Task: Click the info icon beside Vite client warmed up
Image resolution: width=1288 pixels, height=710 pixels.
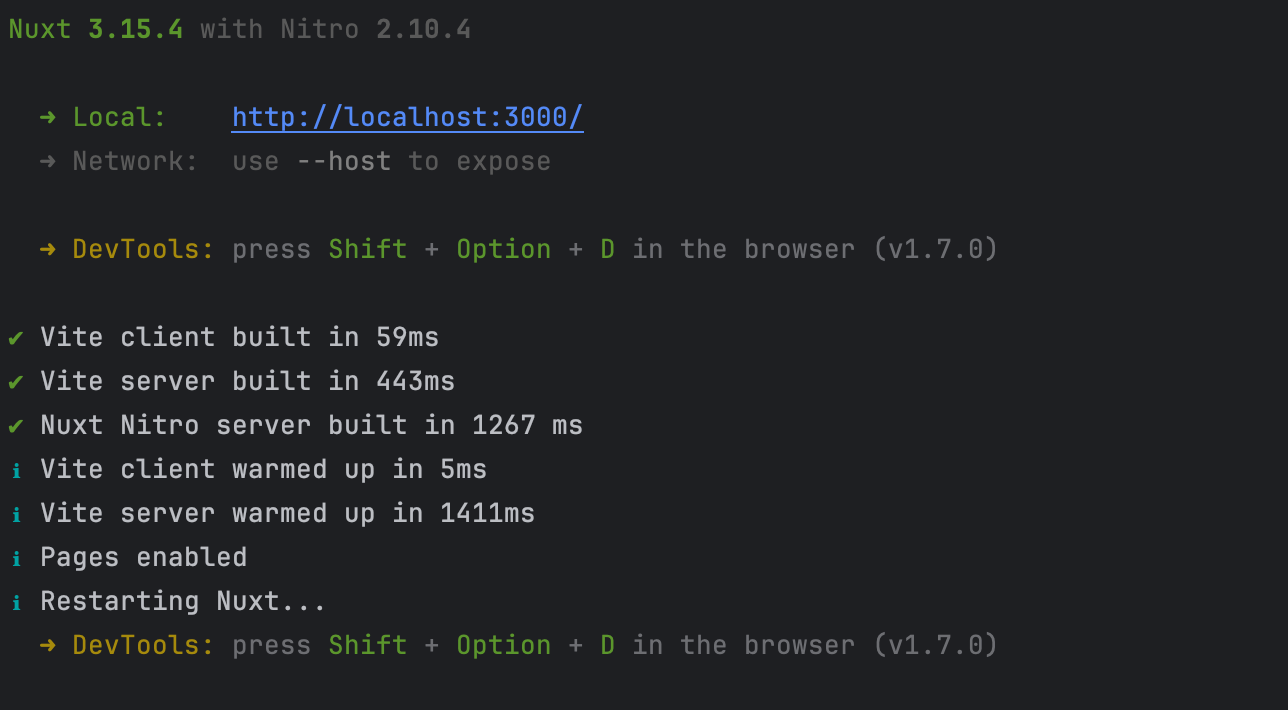Action: point(16,470)
